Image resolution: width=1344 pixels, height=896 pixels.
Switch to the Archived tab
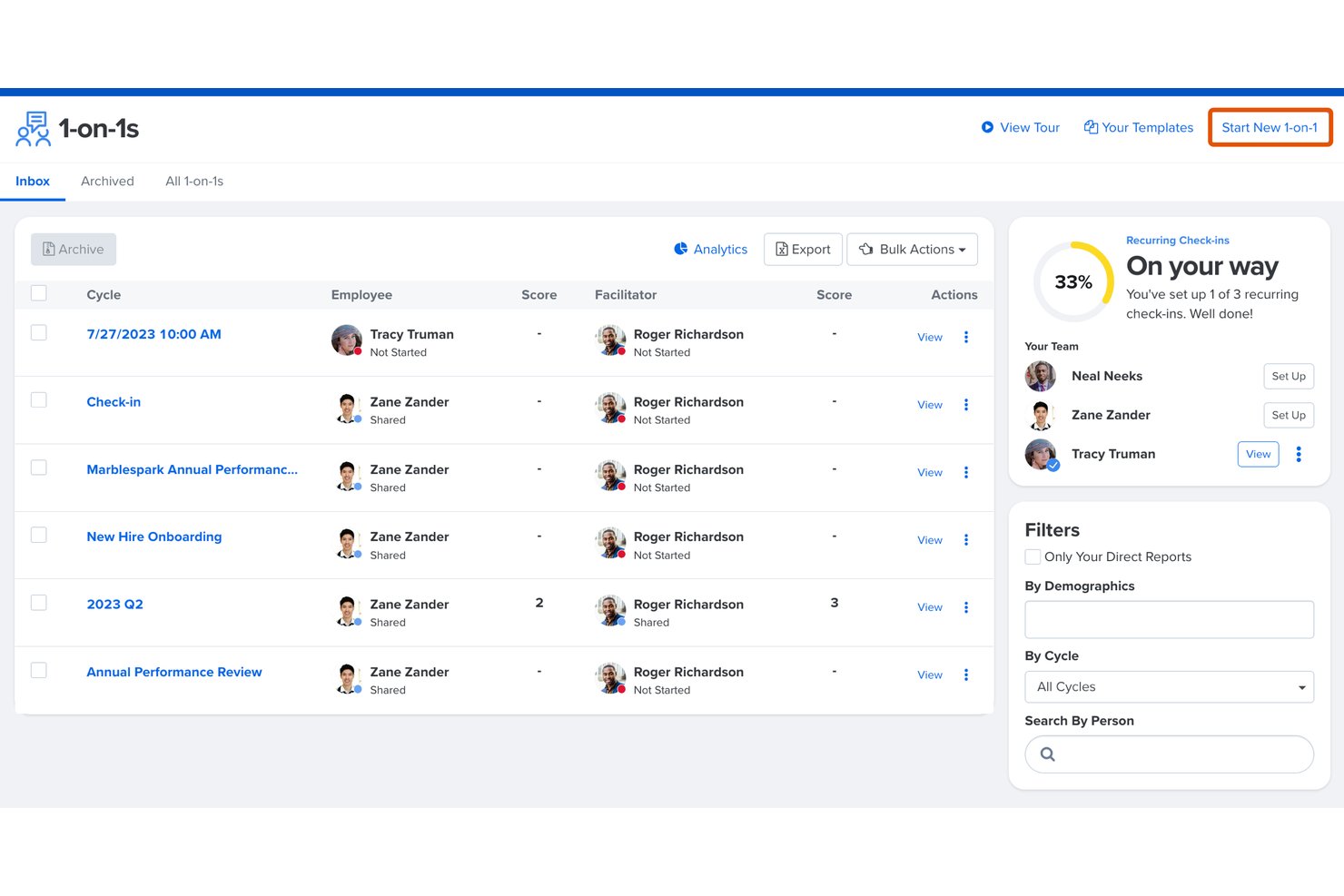[107, 181]
